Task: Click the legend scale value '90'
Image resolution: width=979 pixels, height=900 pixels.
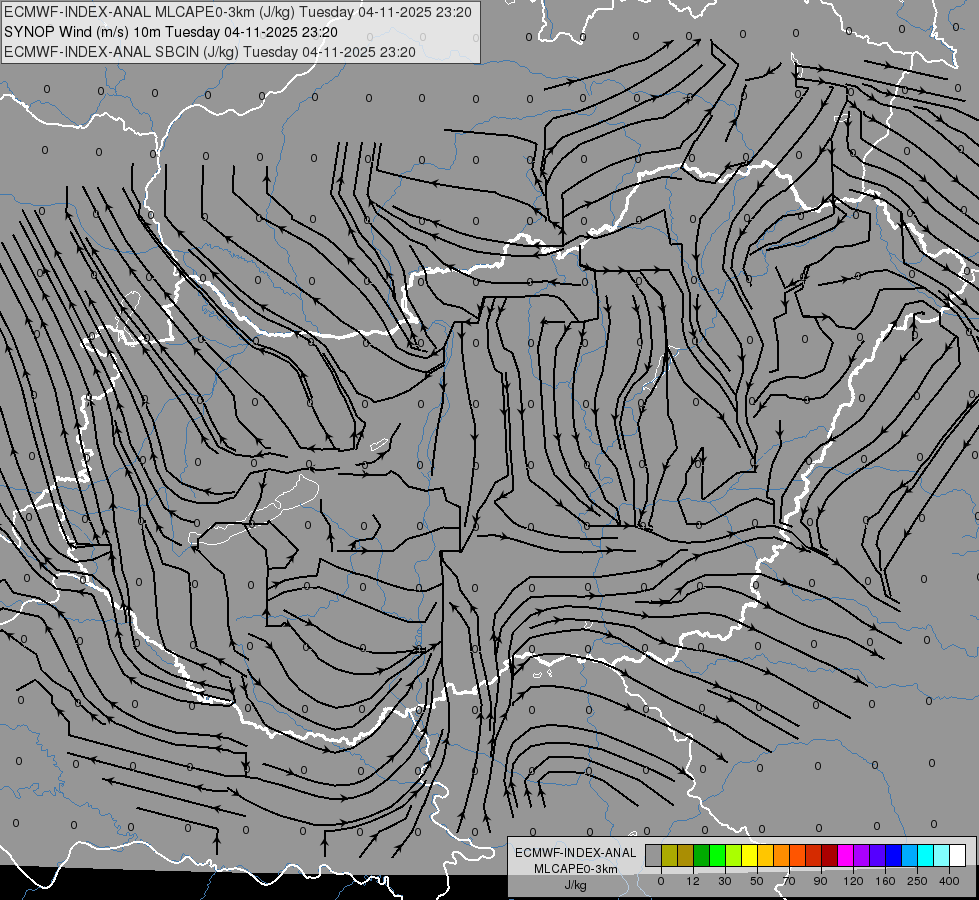Action: [820, 881]
